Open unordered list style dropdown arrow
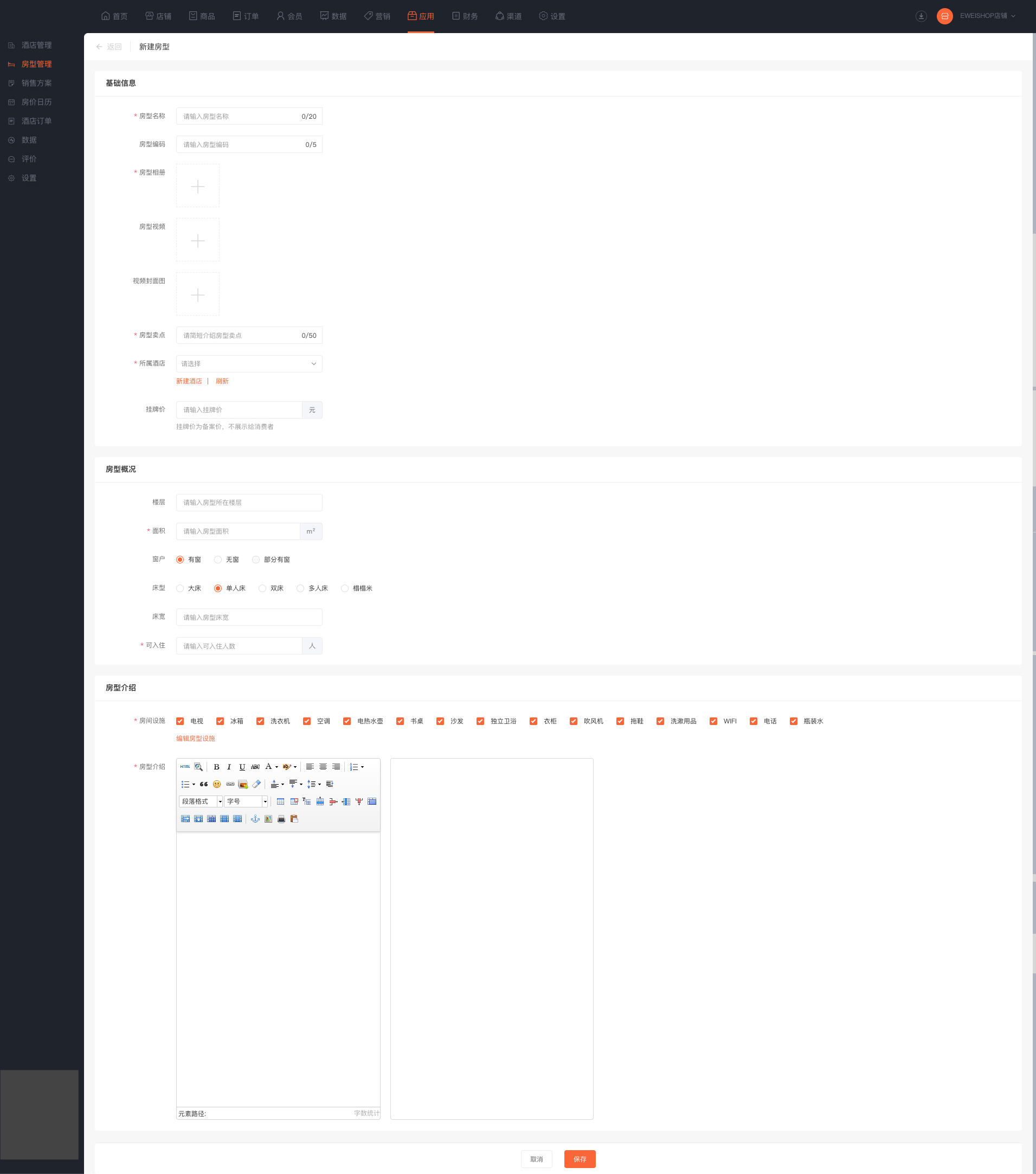 [194, 784]
